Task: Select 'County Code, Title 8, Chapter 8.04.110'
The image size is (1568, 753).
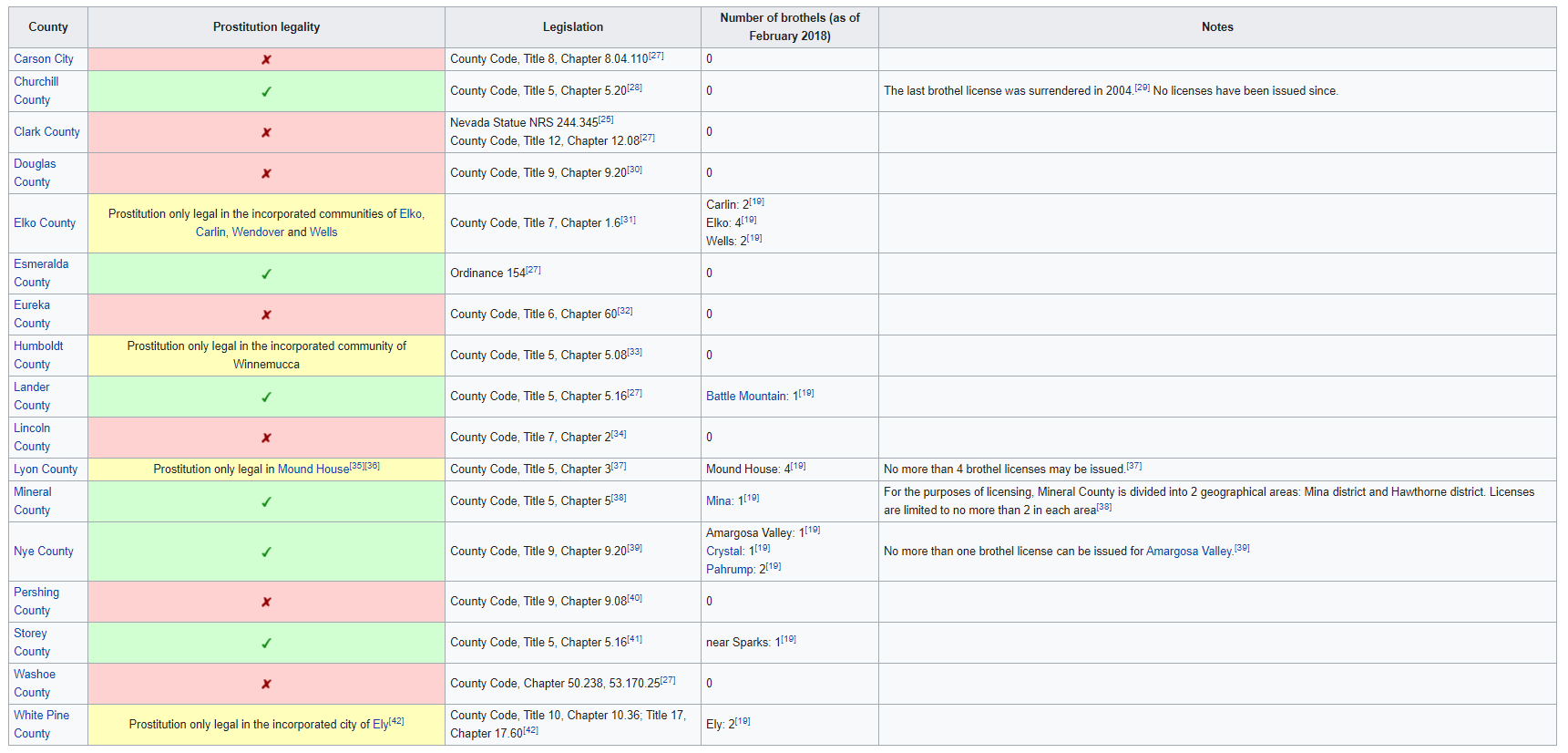Action: (x=549, y=59)
